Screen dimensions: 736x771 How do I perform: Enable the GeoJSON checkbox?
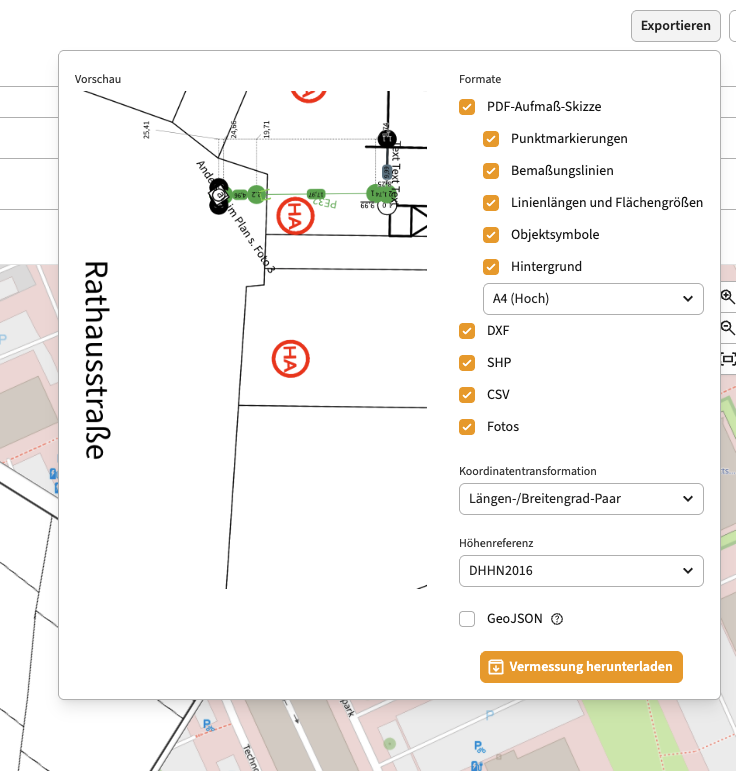coord(467,619)
